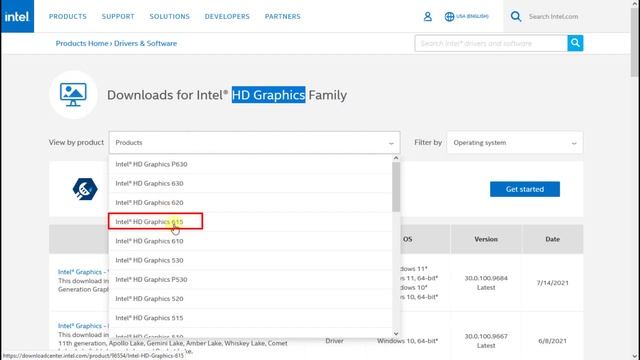This screenshot has height=360, width=640.
Task: Select Intel HD Graphics 630
Action: pos(250,183)
